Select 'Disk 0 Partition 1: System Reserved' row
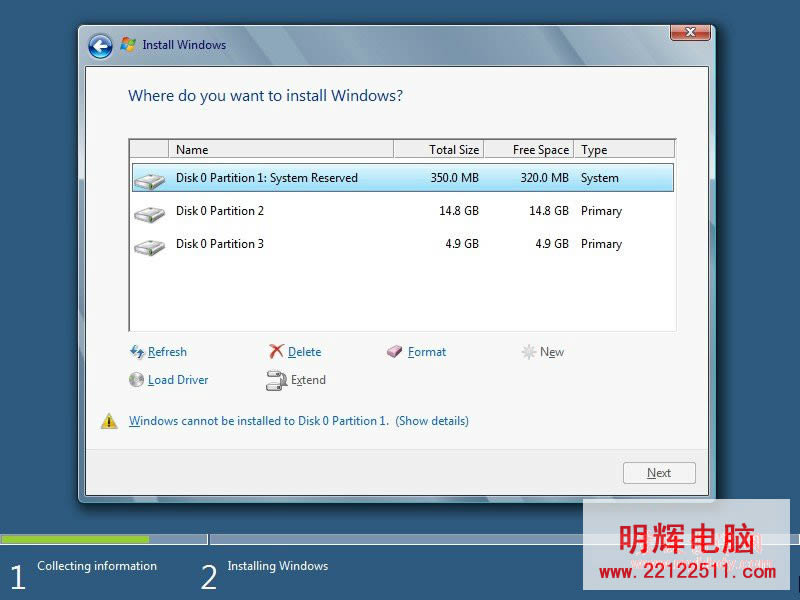The height and width of the screenshot is (600, 800). [x=403, y=178]
